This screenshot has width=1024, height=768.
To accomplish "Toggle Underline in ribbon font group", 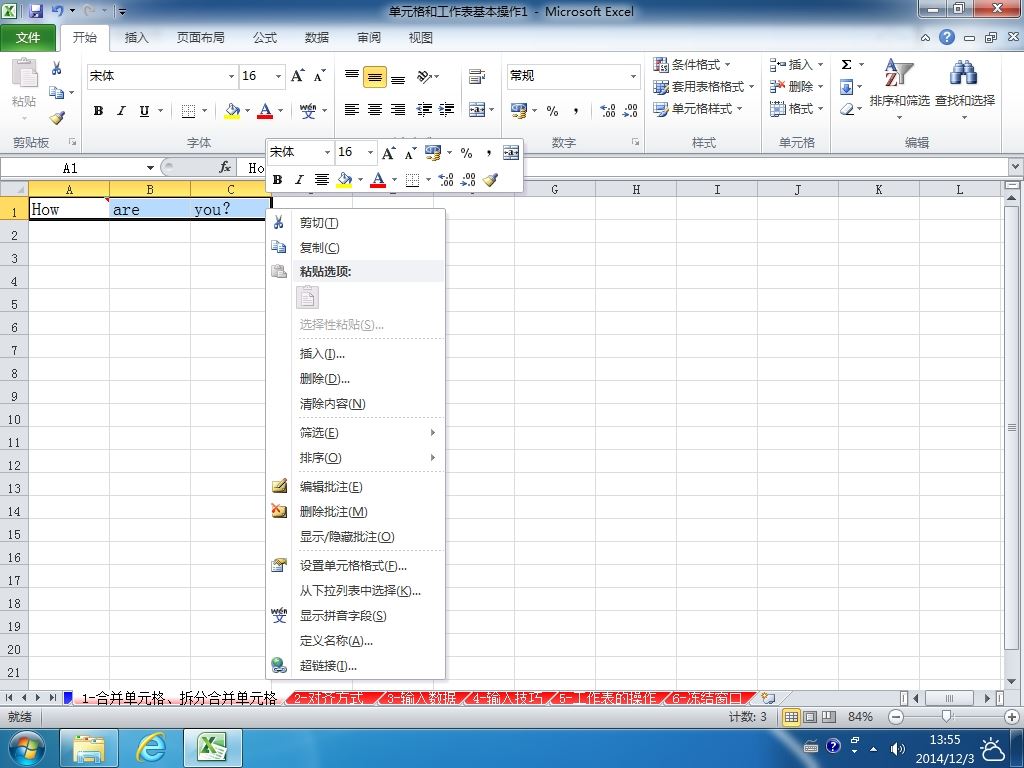I will [144, 111].
